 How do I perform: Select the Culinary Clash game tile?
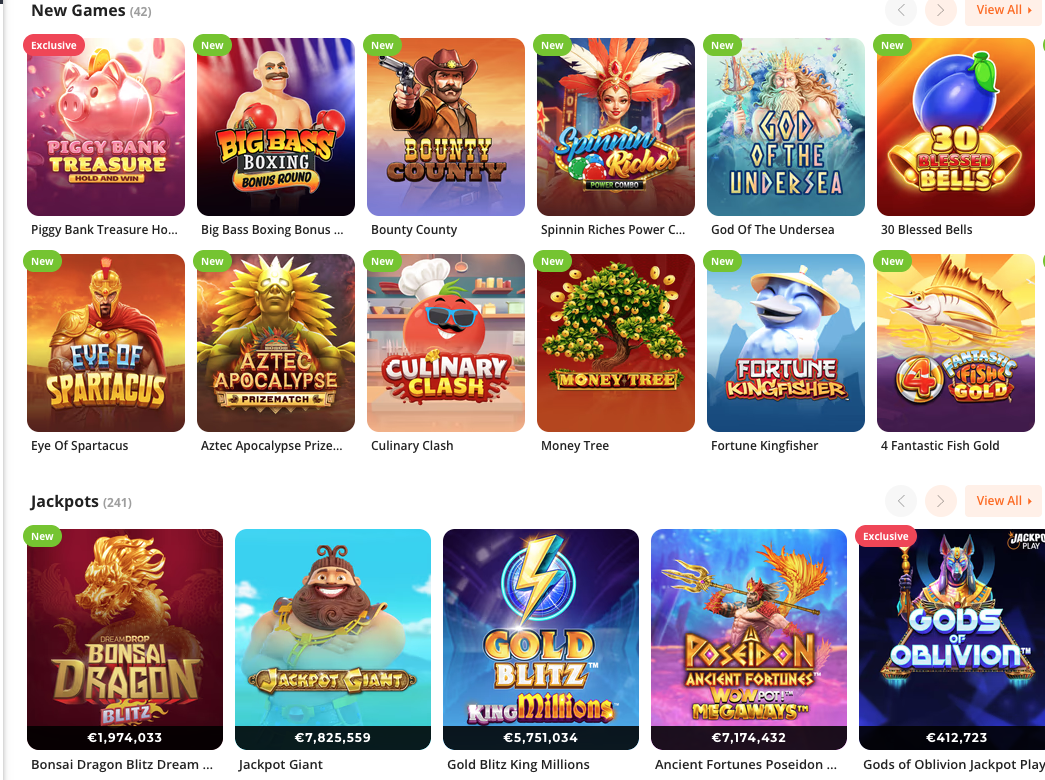[446, 343]
